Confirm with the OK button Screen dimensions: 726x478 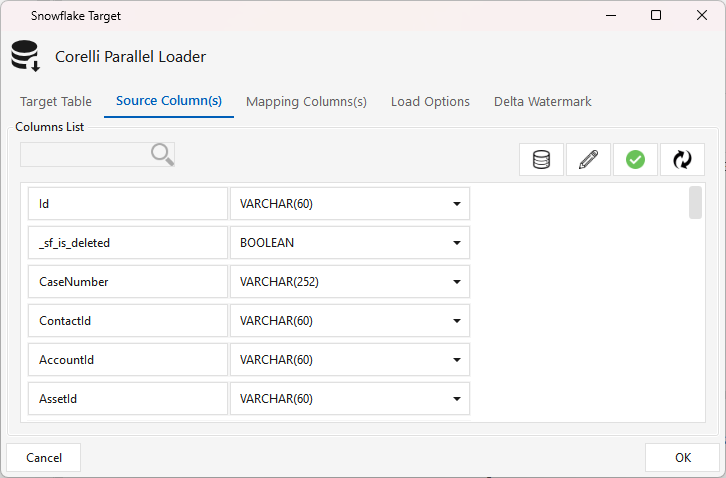pos(682,458)
